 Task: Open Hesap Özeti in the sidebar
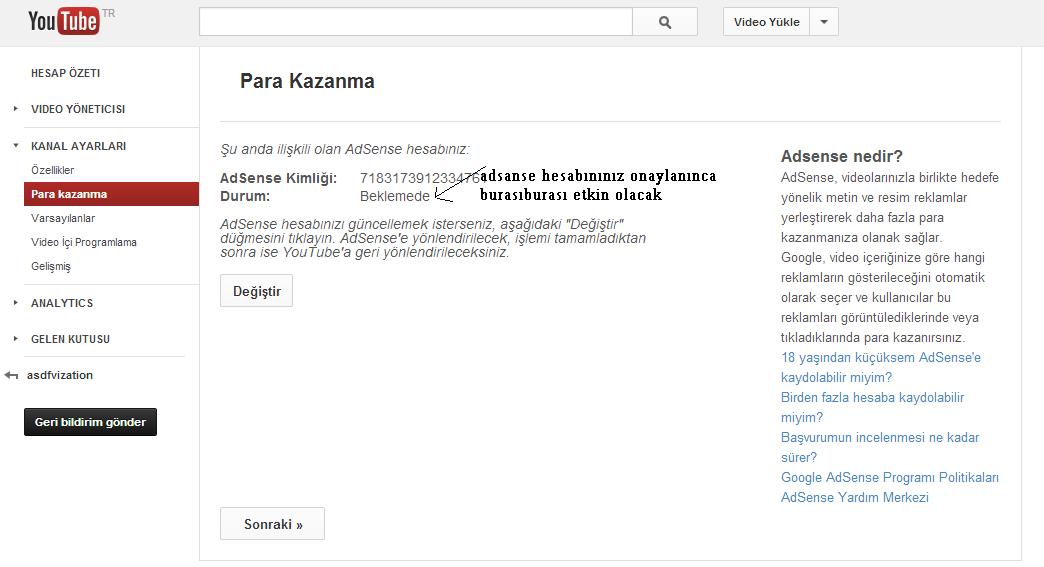pos(65,73)
